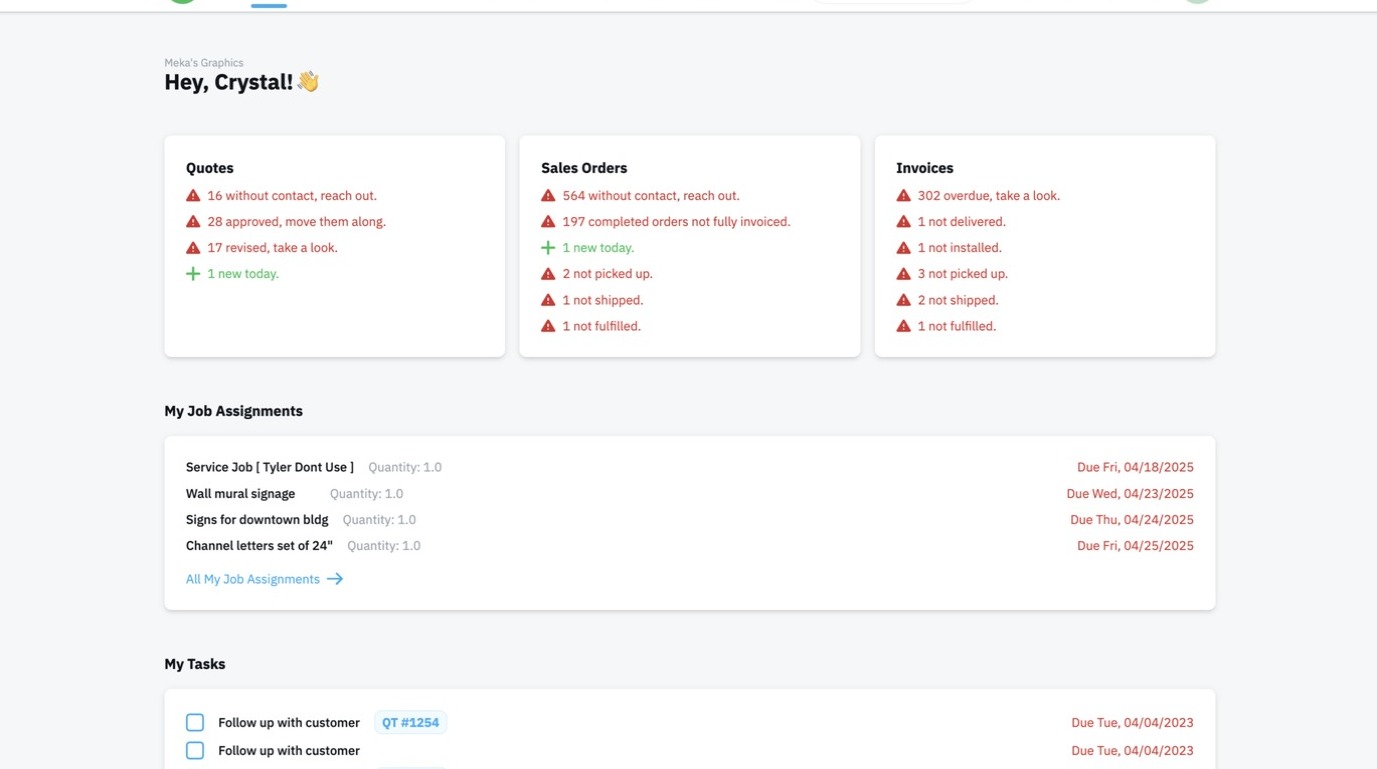1377x769 pixels.
Task: Open "Service Job [ Tyler Dont Use ]" assignment
Action: click(x=270, y=467)
